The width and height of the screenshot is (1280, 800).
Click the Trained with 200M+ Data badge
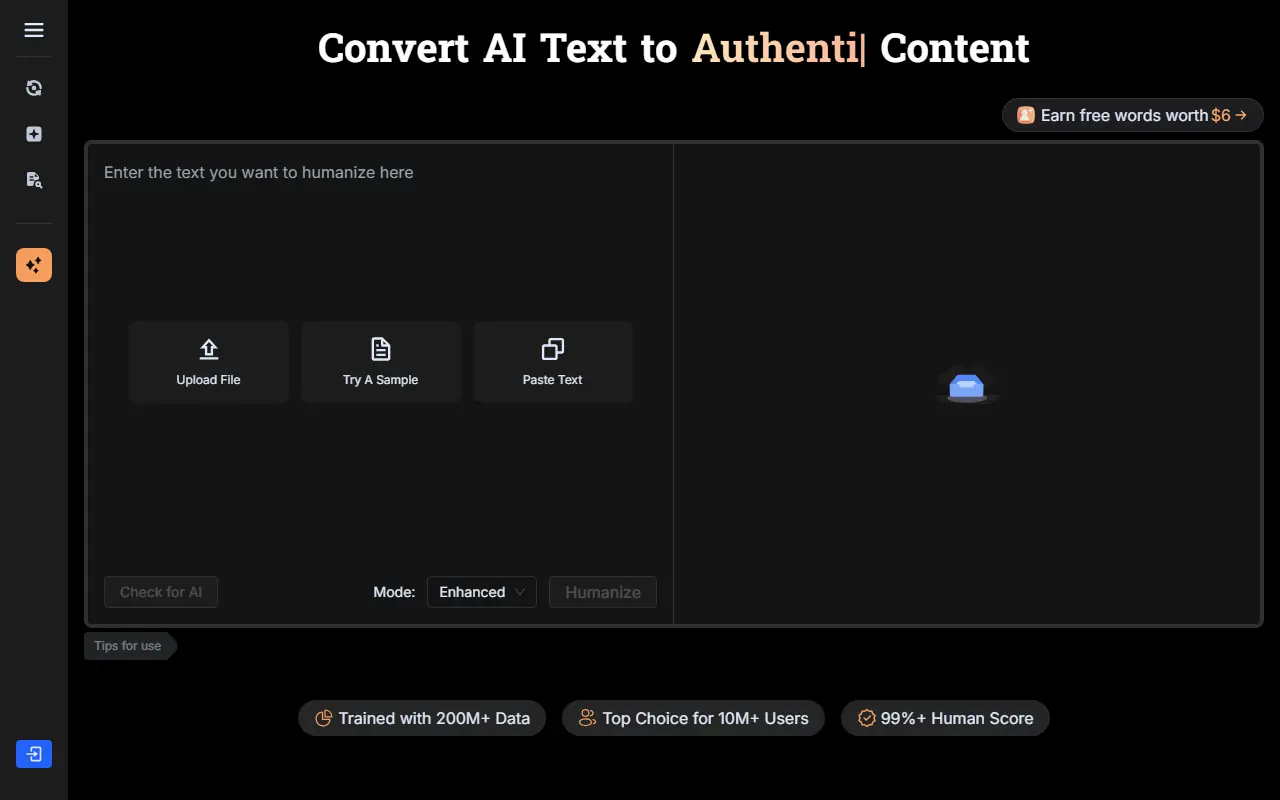[422, 718]
